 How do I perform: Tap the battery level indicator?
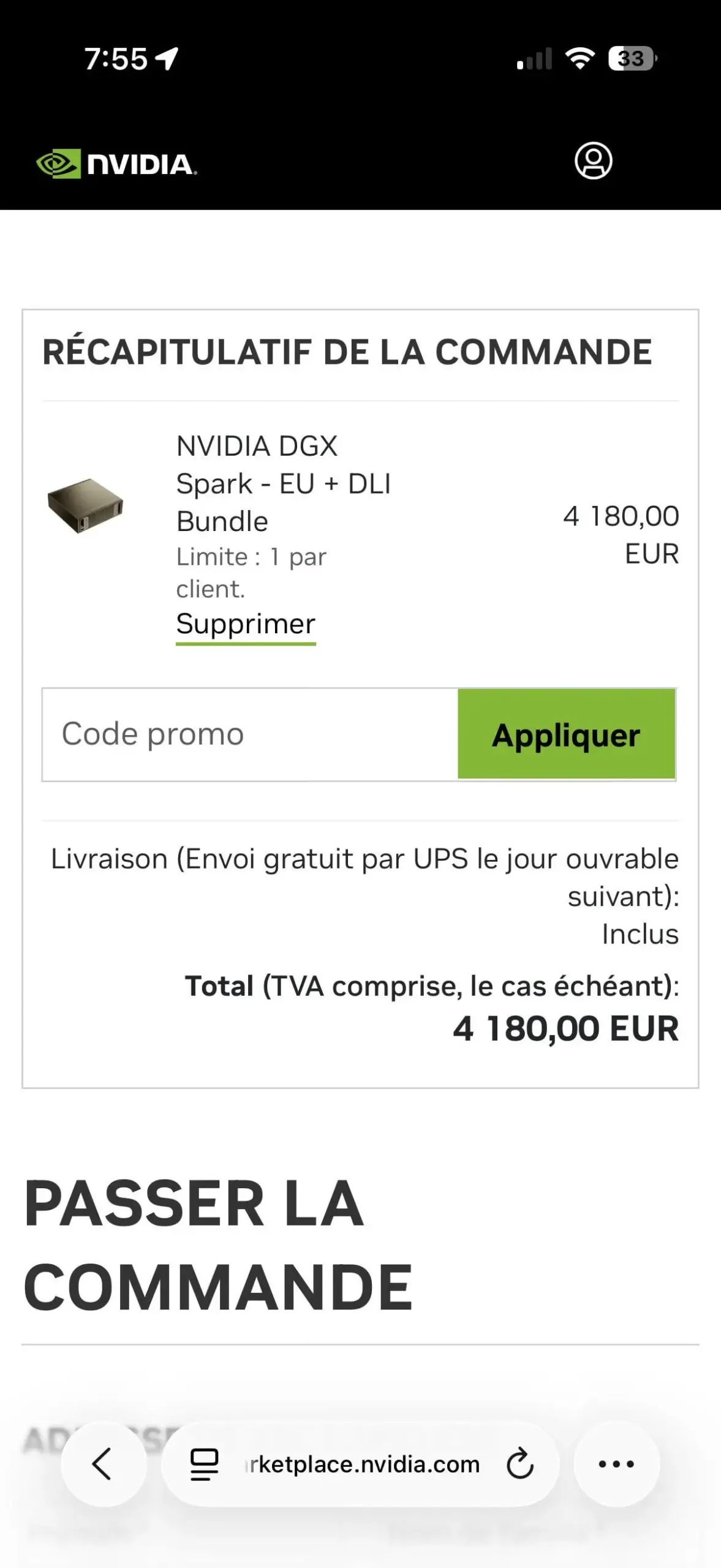pos(632,59)
